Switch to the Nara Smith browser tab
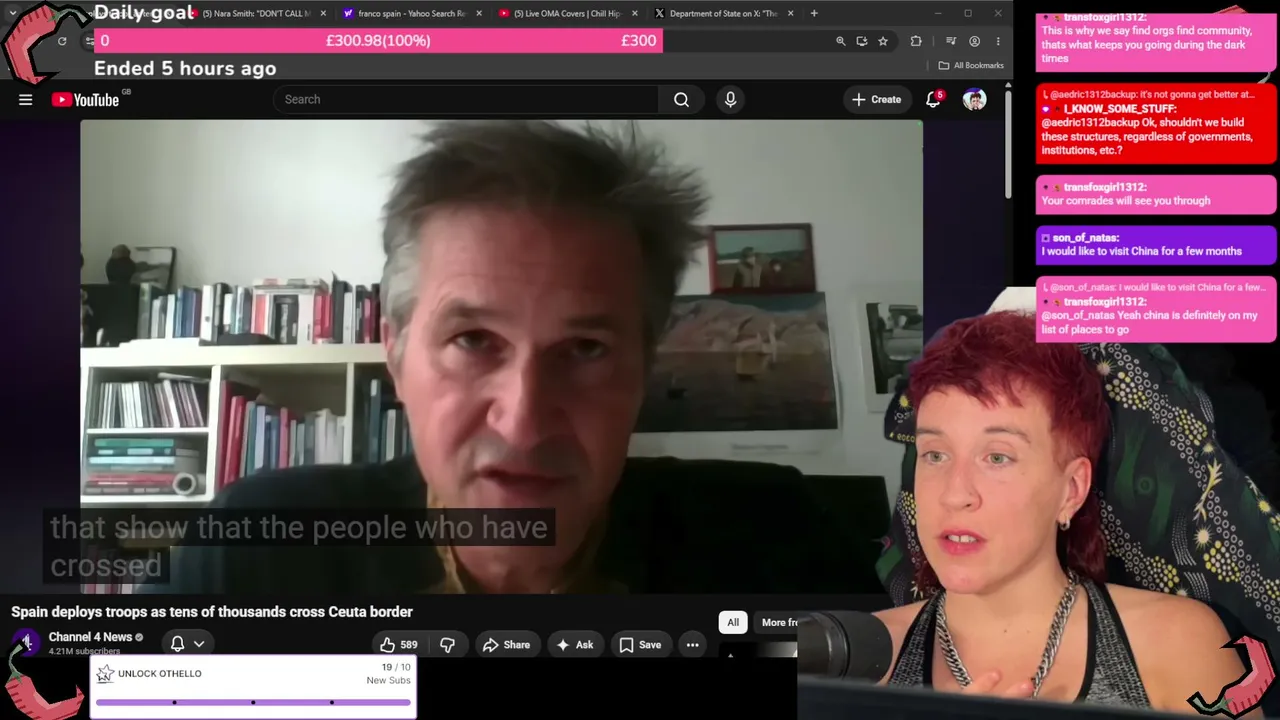The image size is (1280, 720). [x=257, y=13]
